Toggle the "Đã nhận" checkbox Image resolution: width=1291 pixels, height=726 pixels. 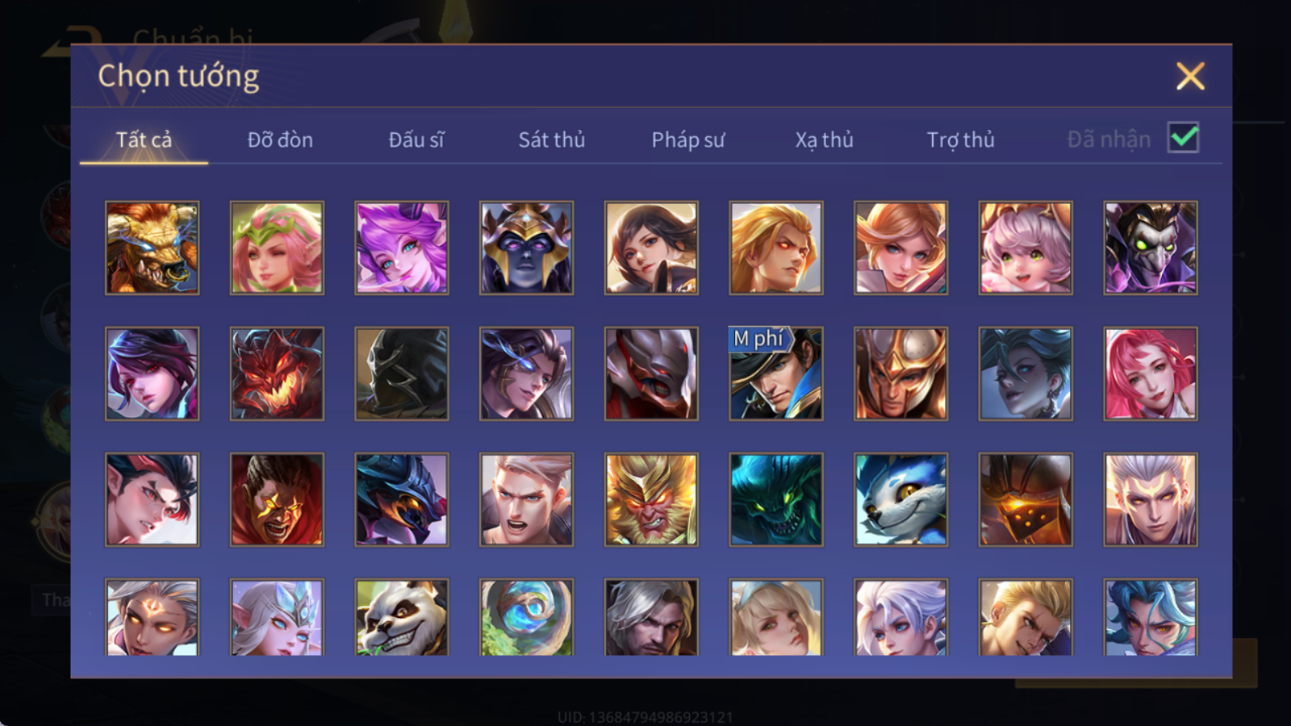pos(1183,138)
